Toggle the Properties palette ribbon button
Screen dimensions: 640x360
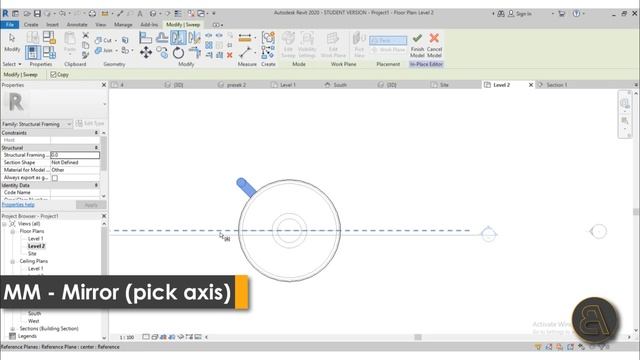click(33, 53)
